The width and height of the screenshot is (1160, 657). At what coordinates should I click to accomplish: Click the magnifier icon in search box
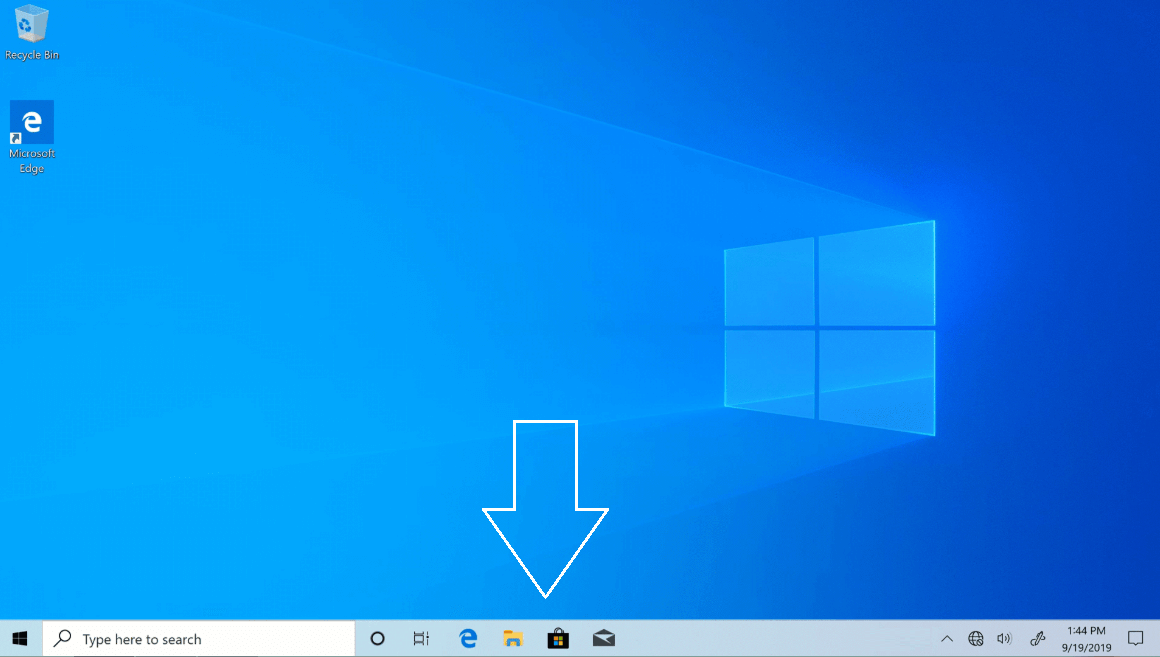tap(63, 638)
